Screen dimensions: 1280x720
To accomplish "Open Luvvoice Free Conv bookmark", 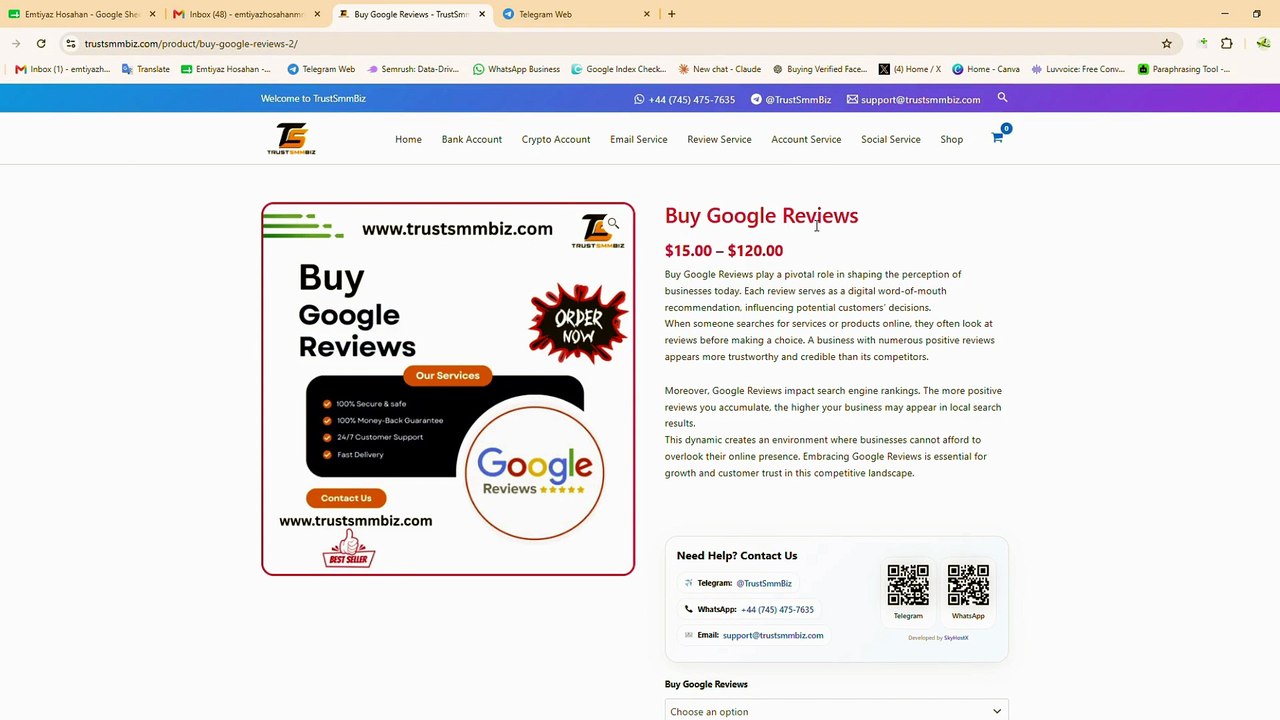I will [1079, 69].
